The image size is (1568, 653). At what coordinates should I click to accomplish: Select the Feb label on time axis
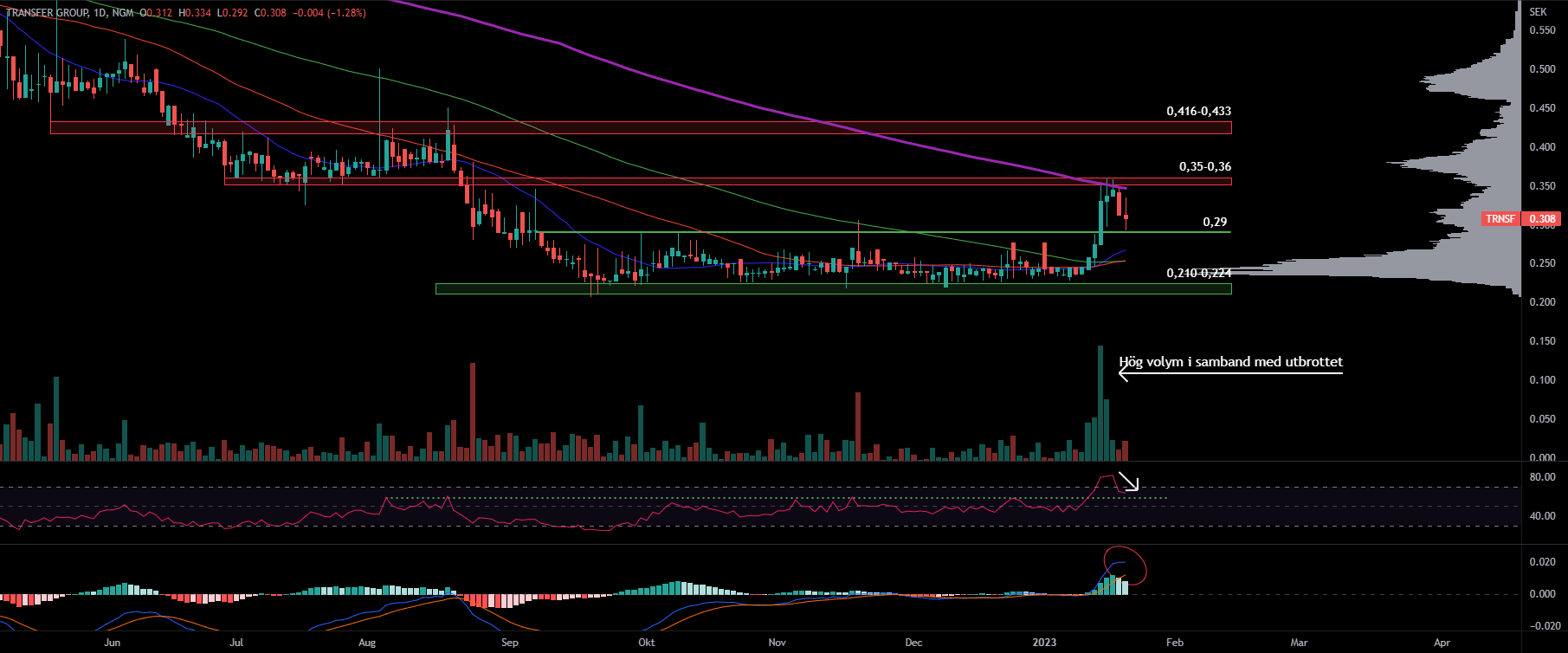tap(1174, 643)
